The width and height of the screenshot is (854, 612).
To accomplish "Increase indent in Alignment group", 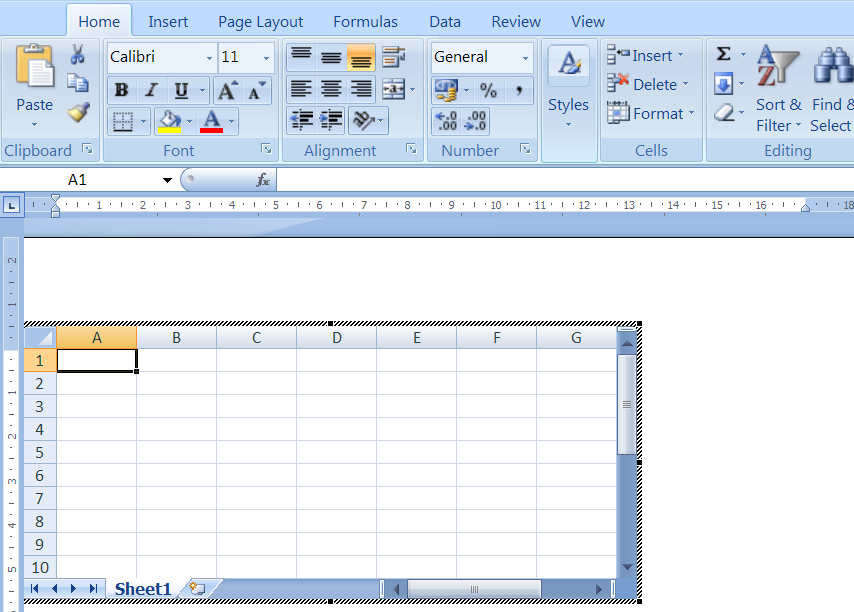I will pos(331,120).
